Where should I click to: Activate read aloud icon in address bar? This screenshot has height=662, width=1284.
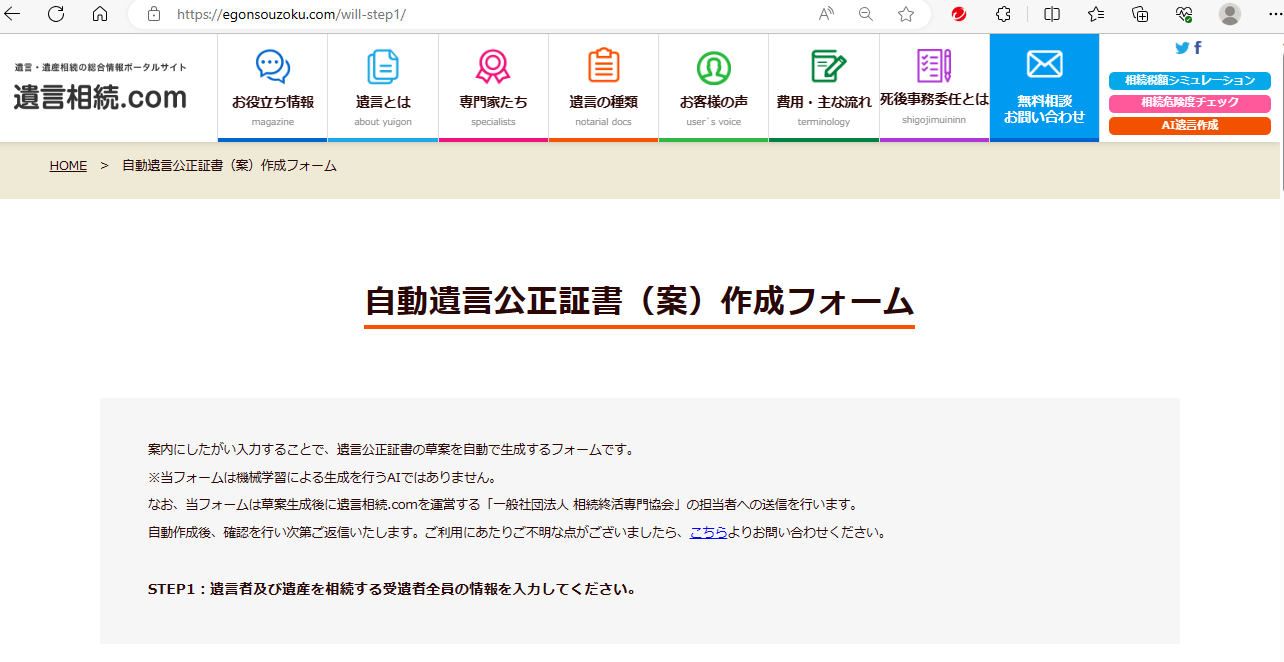click(x=826, y=14)
